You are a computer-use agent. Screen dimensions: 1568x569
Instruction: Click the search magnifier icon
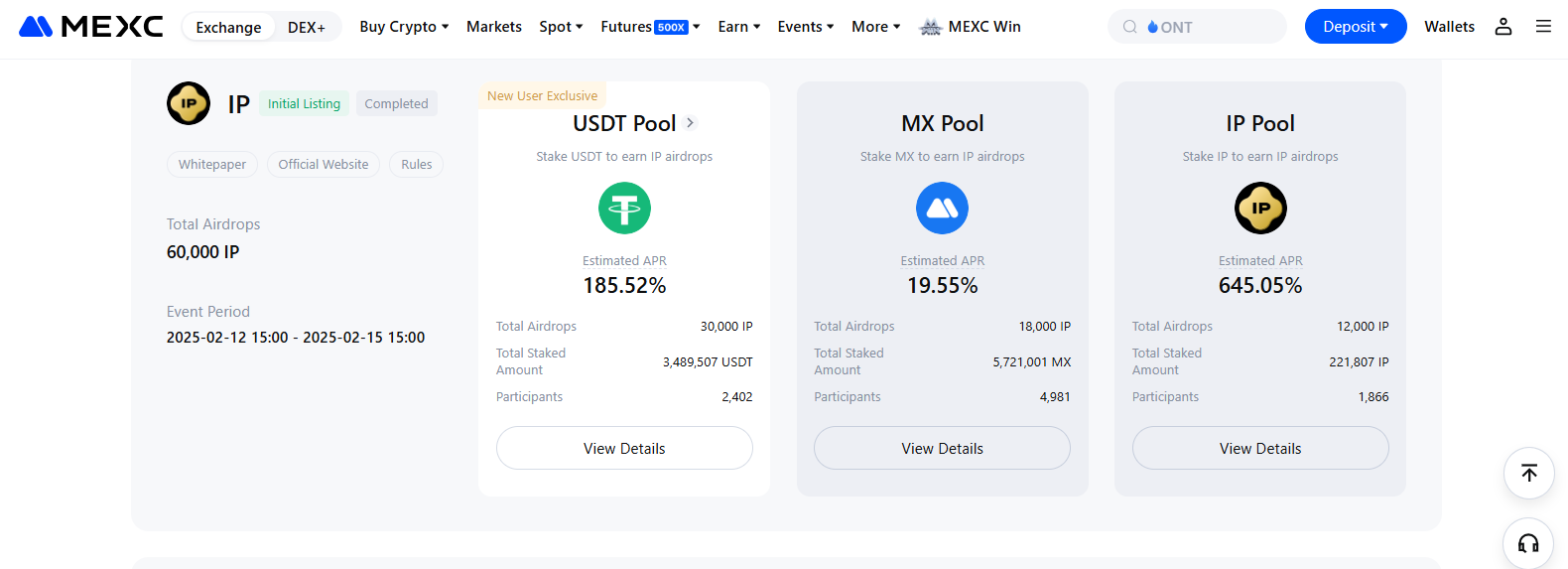(1129, 27)
